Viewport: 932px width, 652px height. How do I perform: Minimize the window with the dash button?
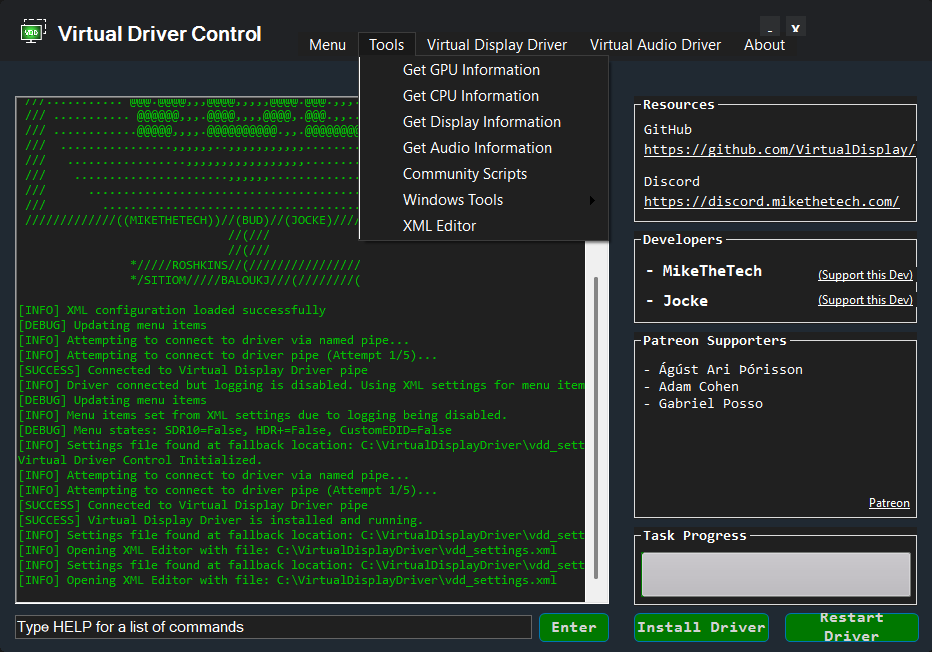[770, 27]
